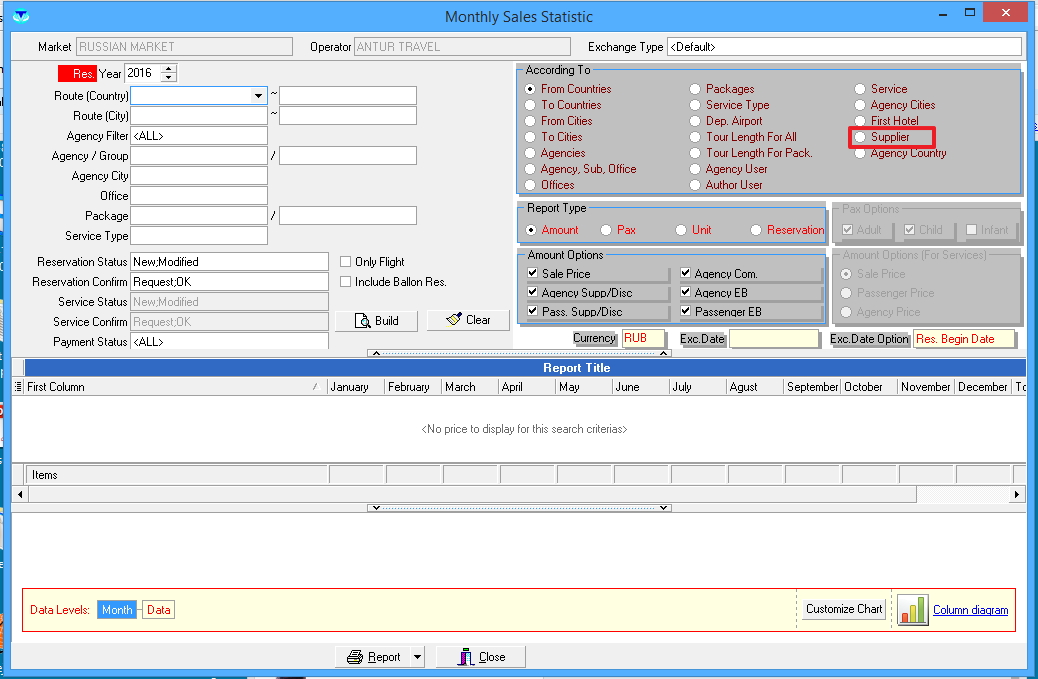
Task: Clear the search criteria with Clear button
Action: pos(468,320)
